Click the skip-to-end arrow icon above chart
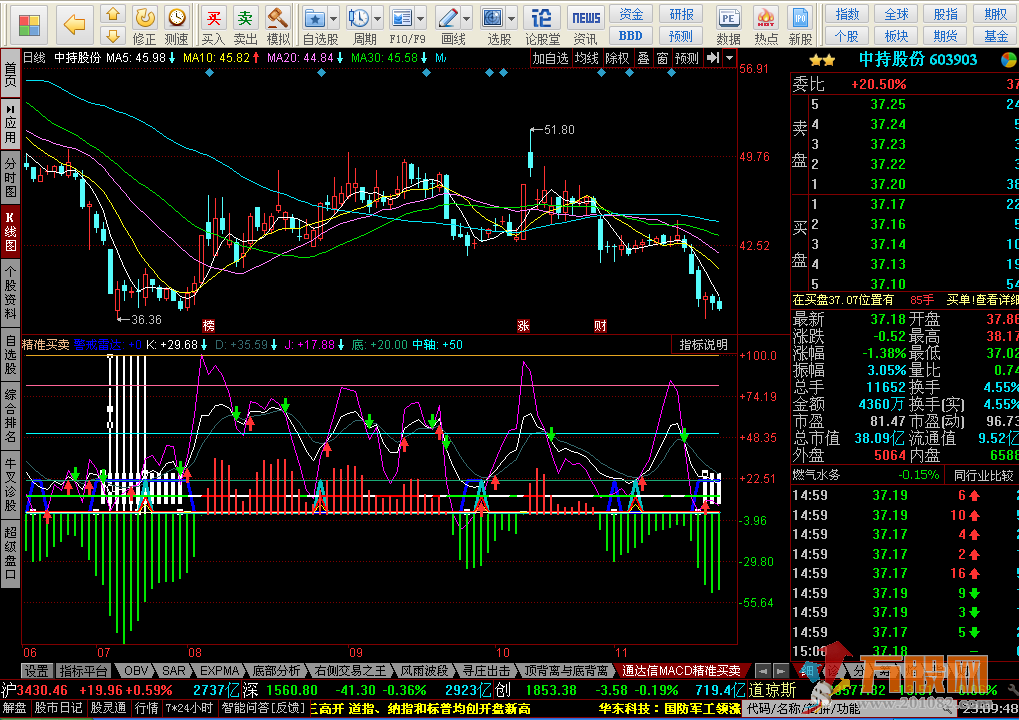Image resolution: width=1019 pixels, height=720 pixels. click(713, 58)
